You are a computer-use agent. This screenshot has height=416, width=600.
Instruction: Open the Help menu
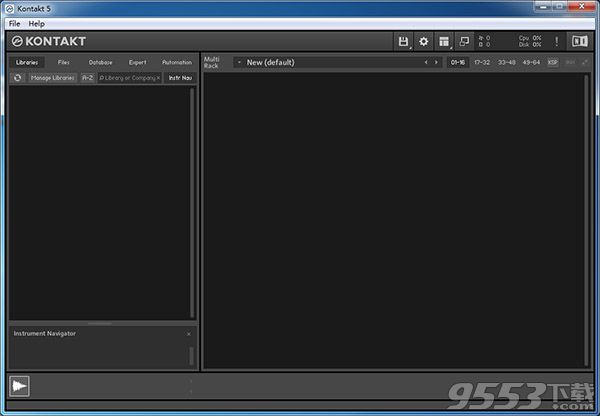tap(37, 24)
